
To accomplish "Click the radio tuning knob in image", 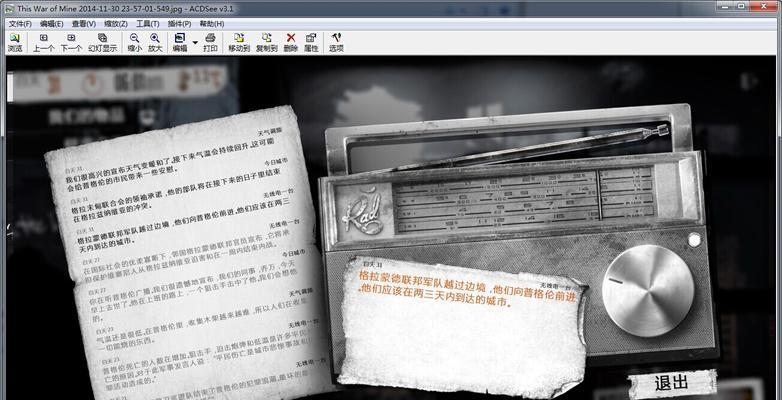I will 648,290.
